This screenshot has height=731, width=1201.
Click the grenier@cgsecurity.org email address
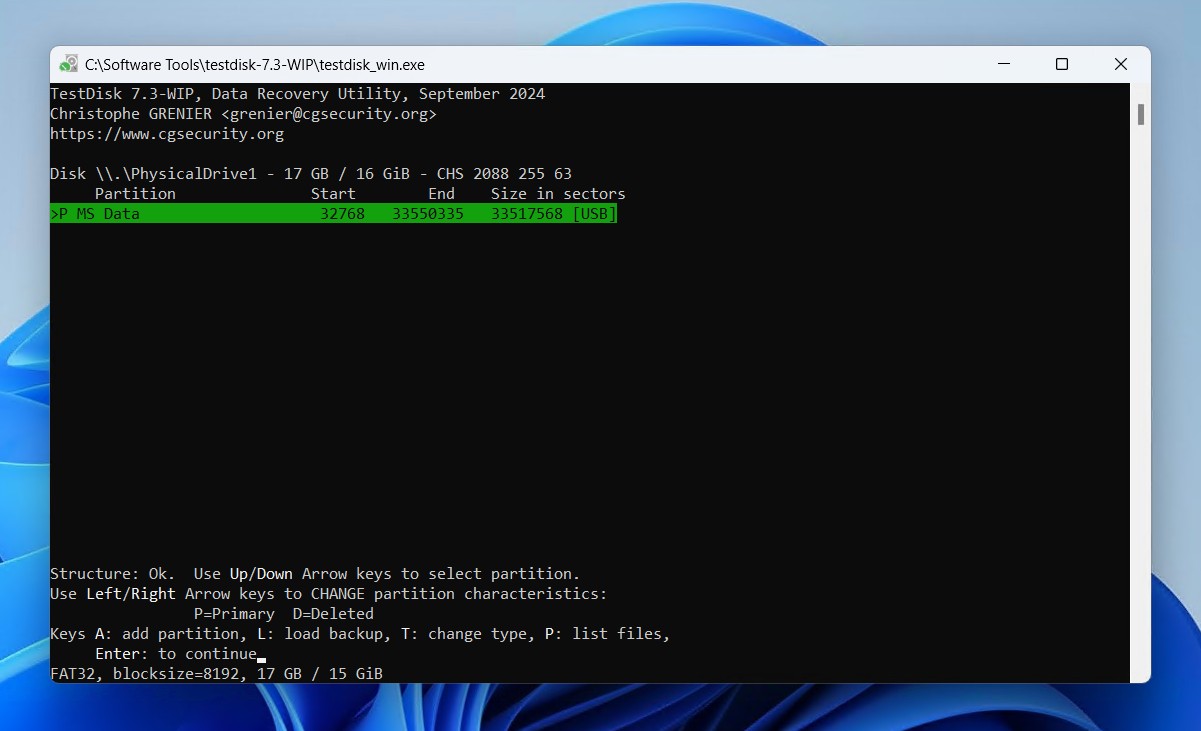[329, 114]
